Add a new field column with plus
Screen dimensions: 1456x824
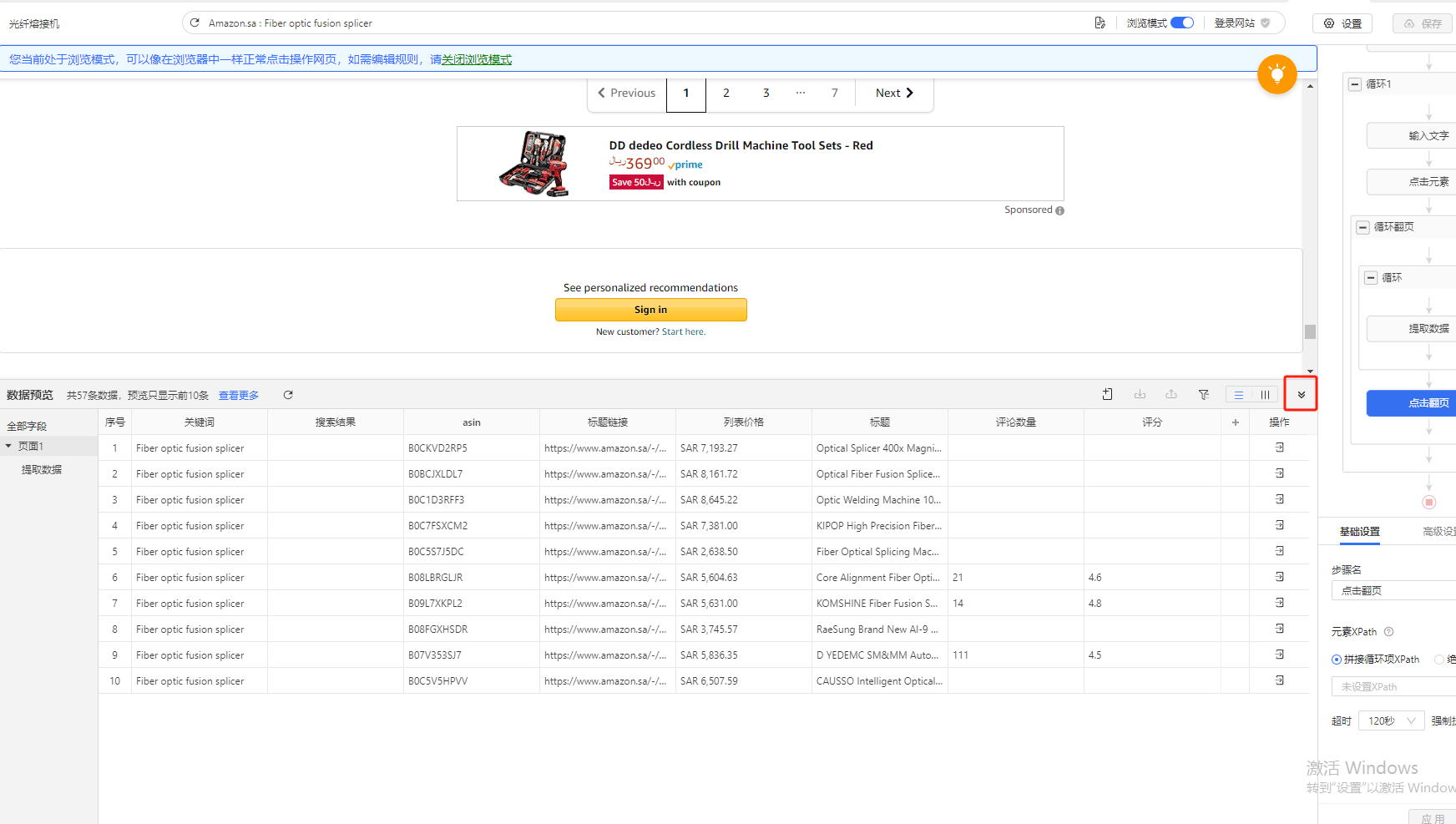1235,422
